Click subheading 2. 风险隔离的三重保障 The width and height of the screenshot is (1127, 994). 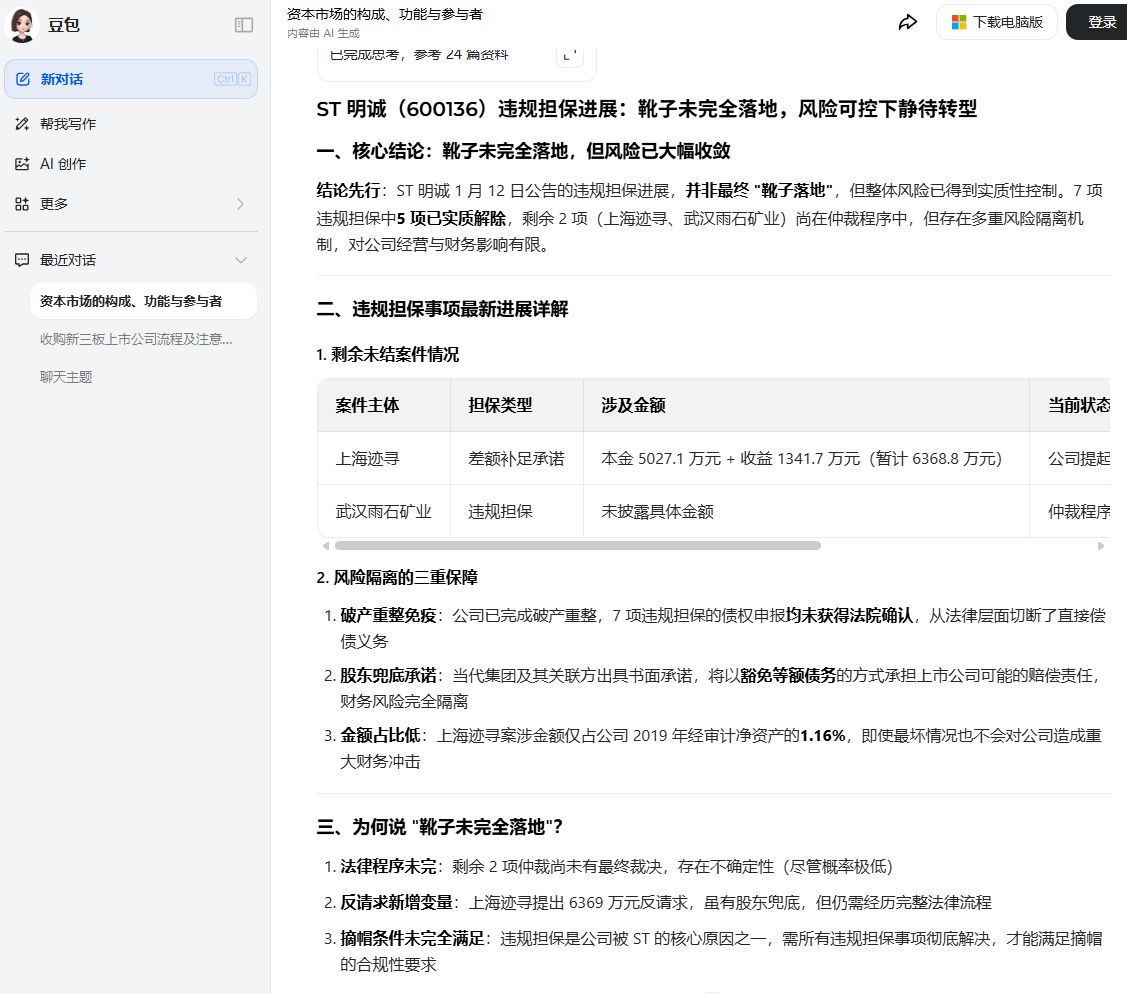[397, 577]
